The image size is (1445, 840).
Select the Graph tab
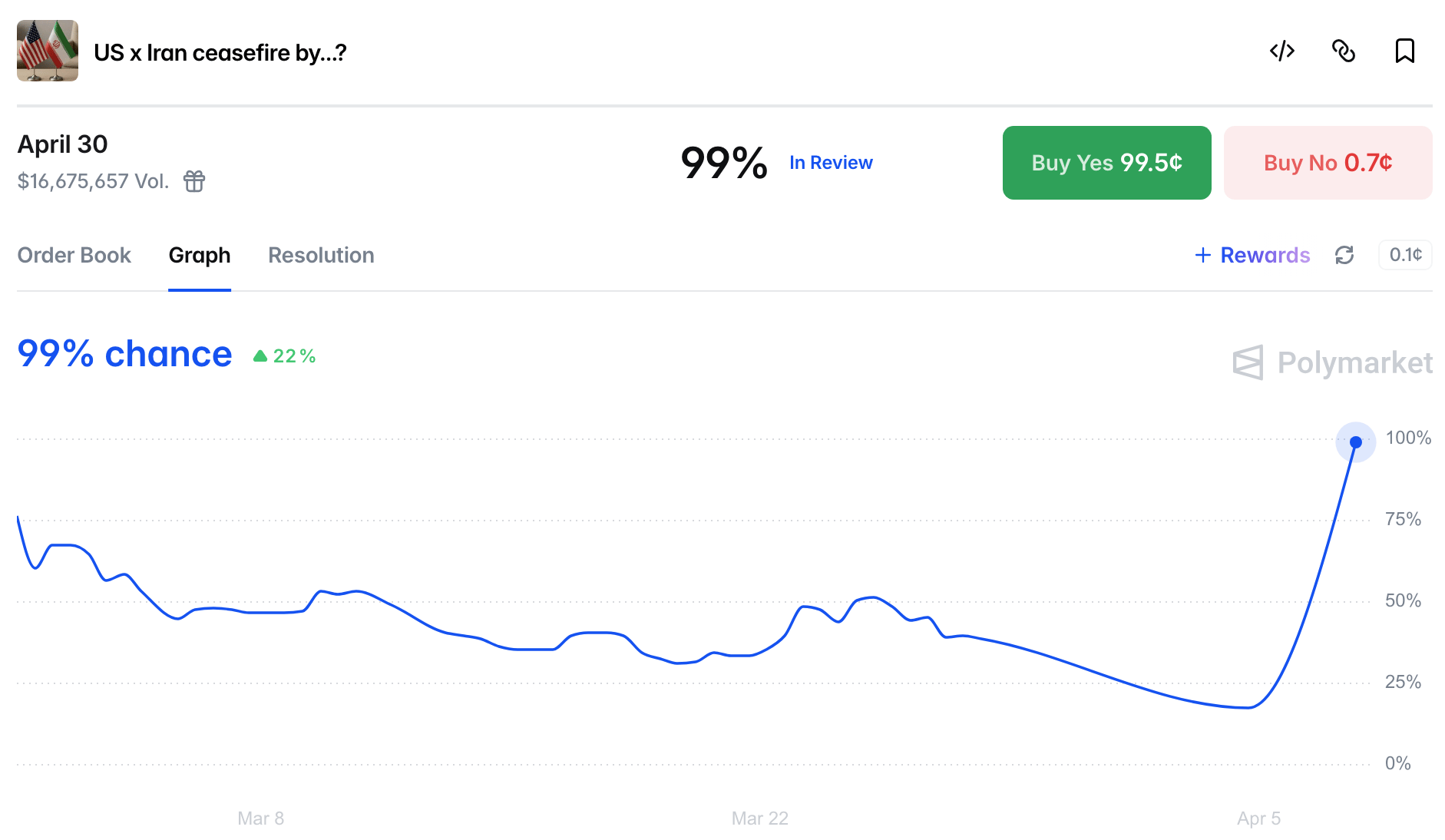click(200, 255)
